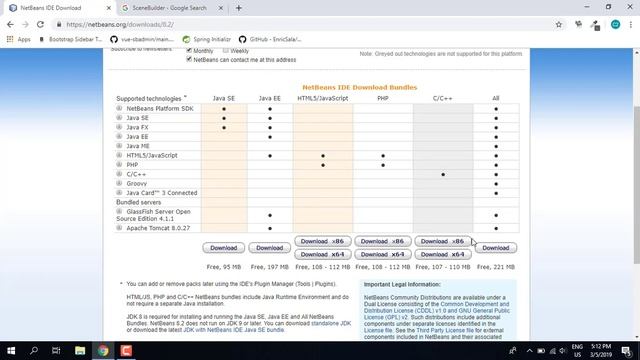Open the vue-sbadmin bookmark
Screen dimensions: 640x360
(x=142, y=39)
